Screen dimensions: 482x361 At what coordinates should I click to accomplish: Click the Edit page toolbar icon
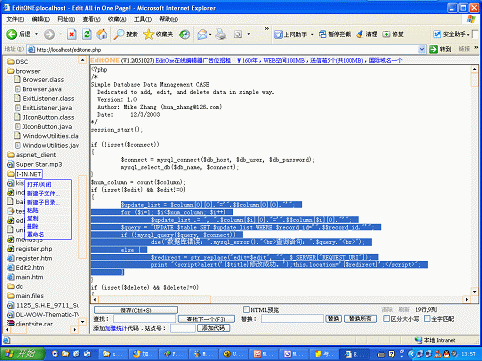238,34
